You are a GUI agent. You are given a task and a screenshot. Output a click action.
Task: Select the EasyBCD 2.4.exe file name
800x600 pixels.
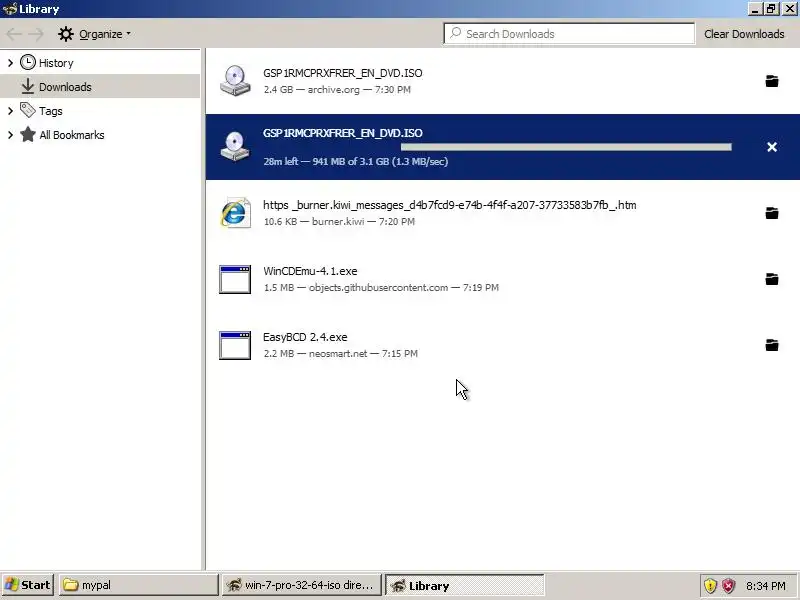(305, 337)
